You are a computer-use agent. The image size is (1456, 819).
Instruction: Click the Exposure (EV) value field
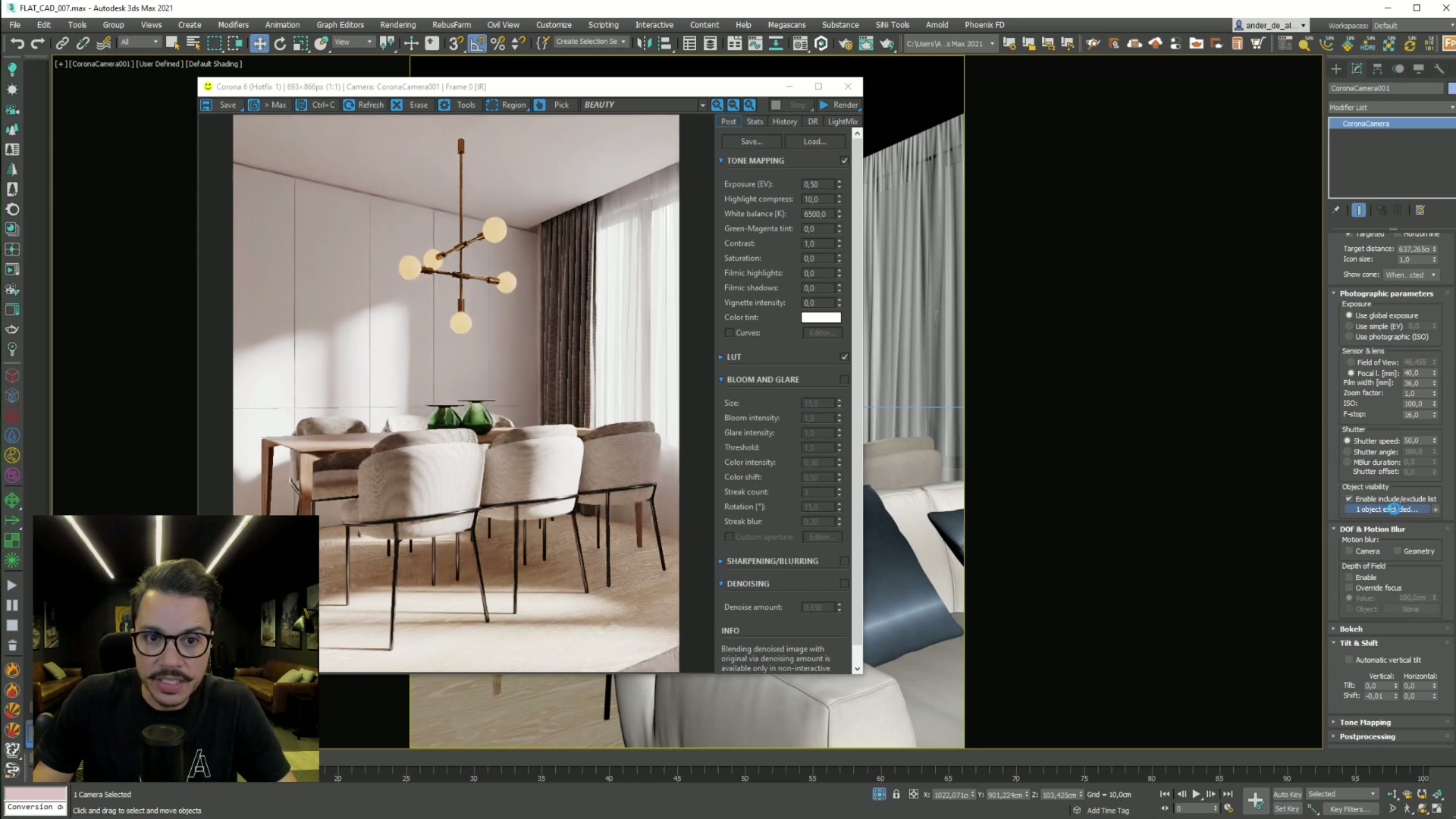pos(817,184)
